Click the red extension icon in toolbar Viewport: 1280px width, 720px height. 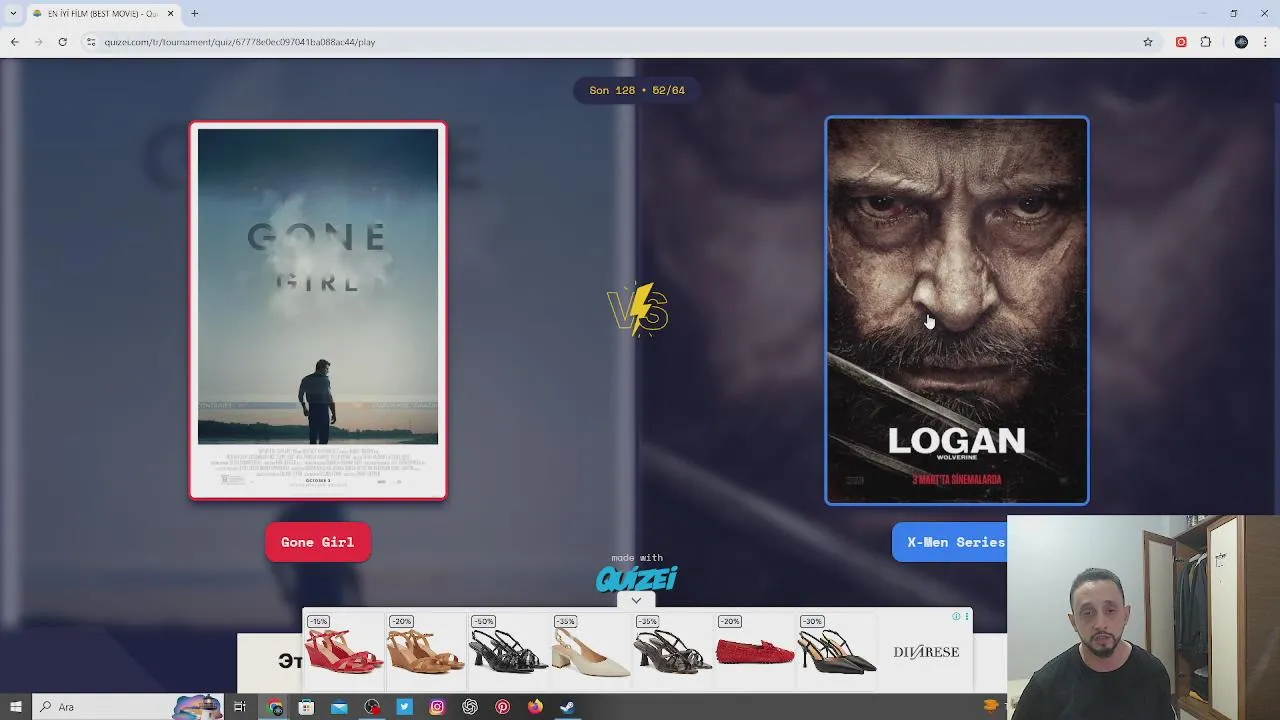pos(1181,42)
